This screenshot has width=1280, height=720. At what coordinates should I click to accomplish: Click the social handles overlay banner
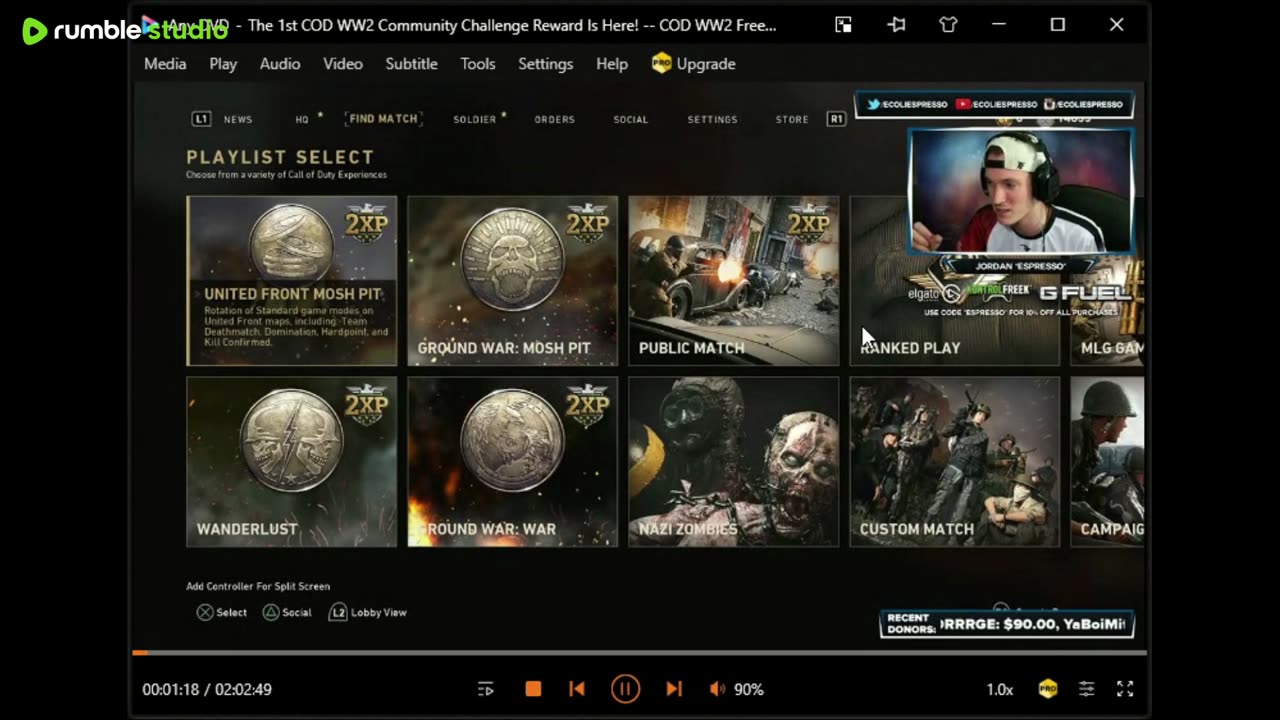tap(995, 104)
